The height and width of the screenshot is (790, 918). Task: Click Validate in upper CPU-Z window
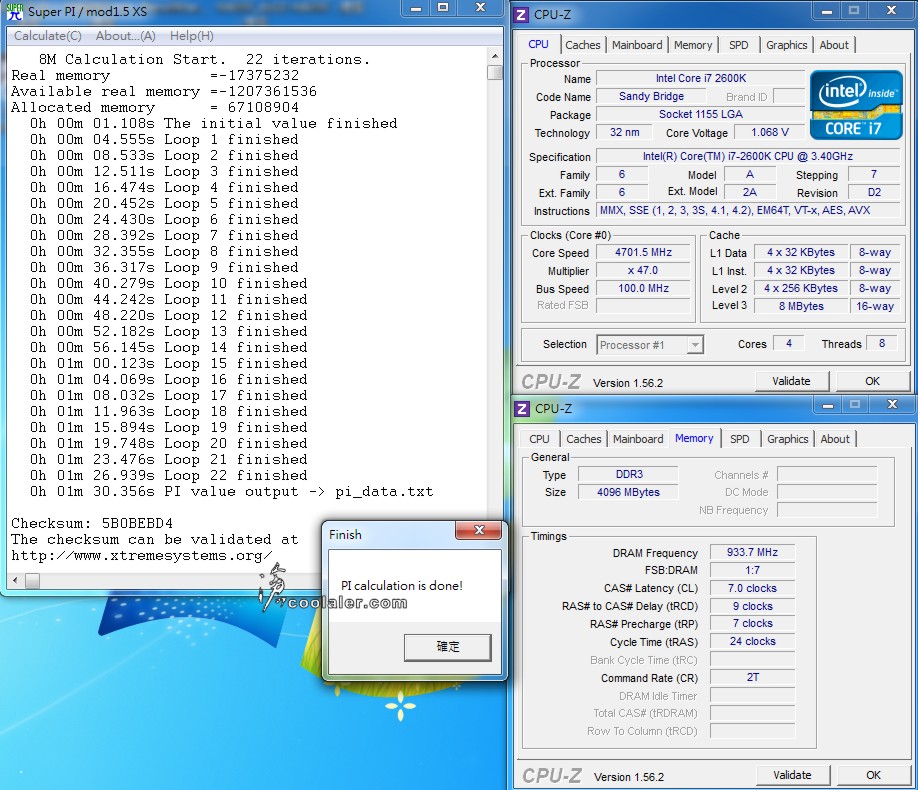coord(792,381)
